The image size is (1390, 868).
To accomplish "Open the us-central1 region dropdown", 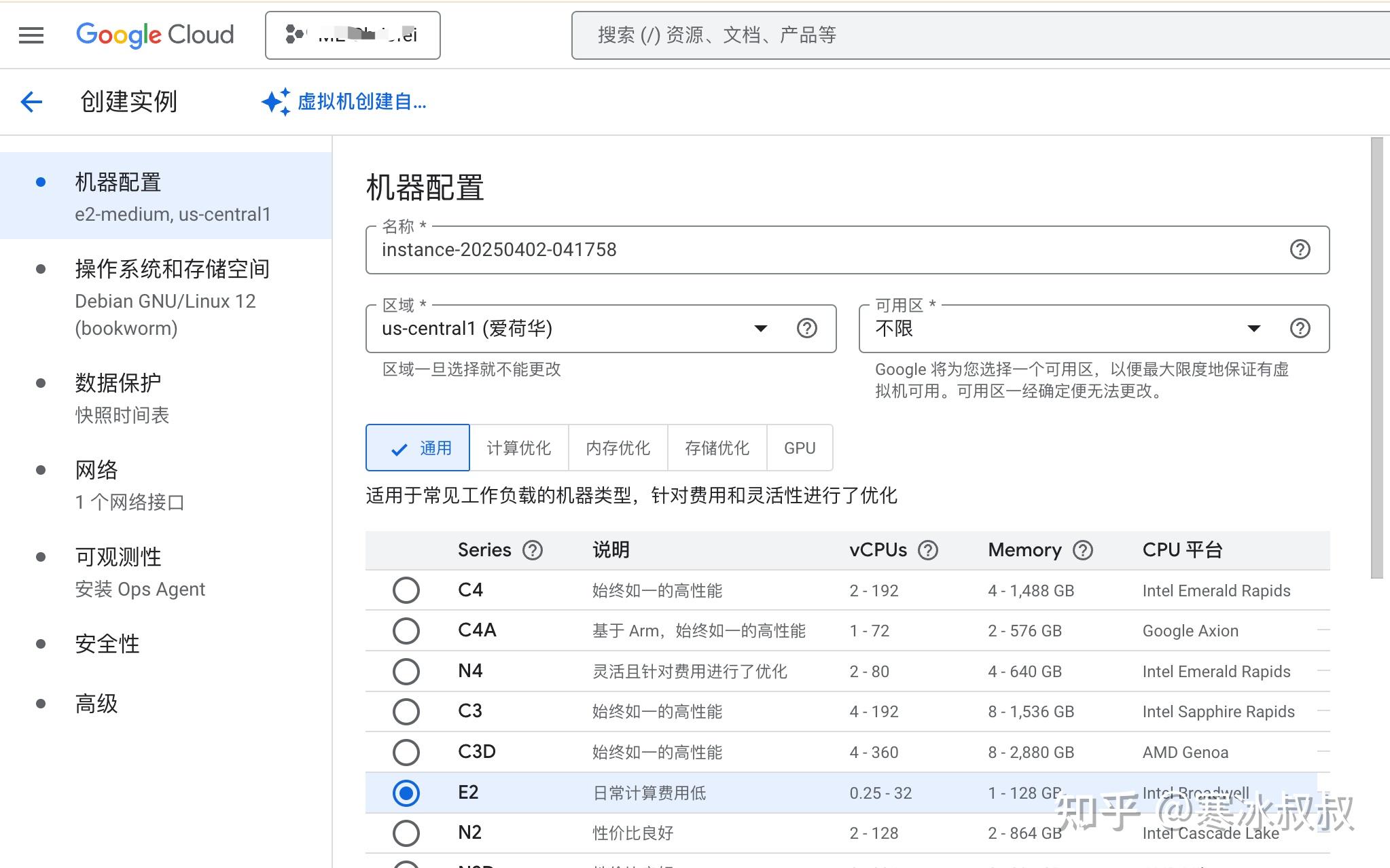I will tap(761, 329).
